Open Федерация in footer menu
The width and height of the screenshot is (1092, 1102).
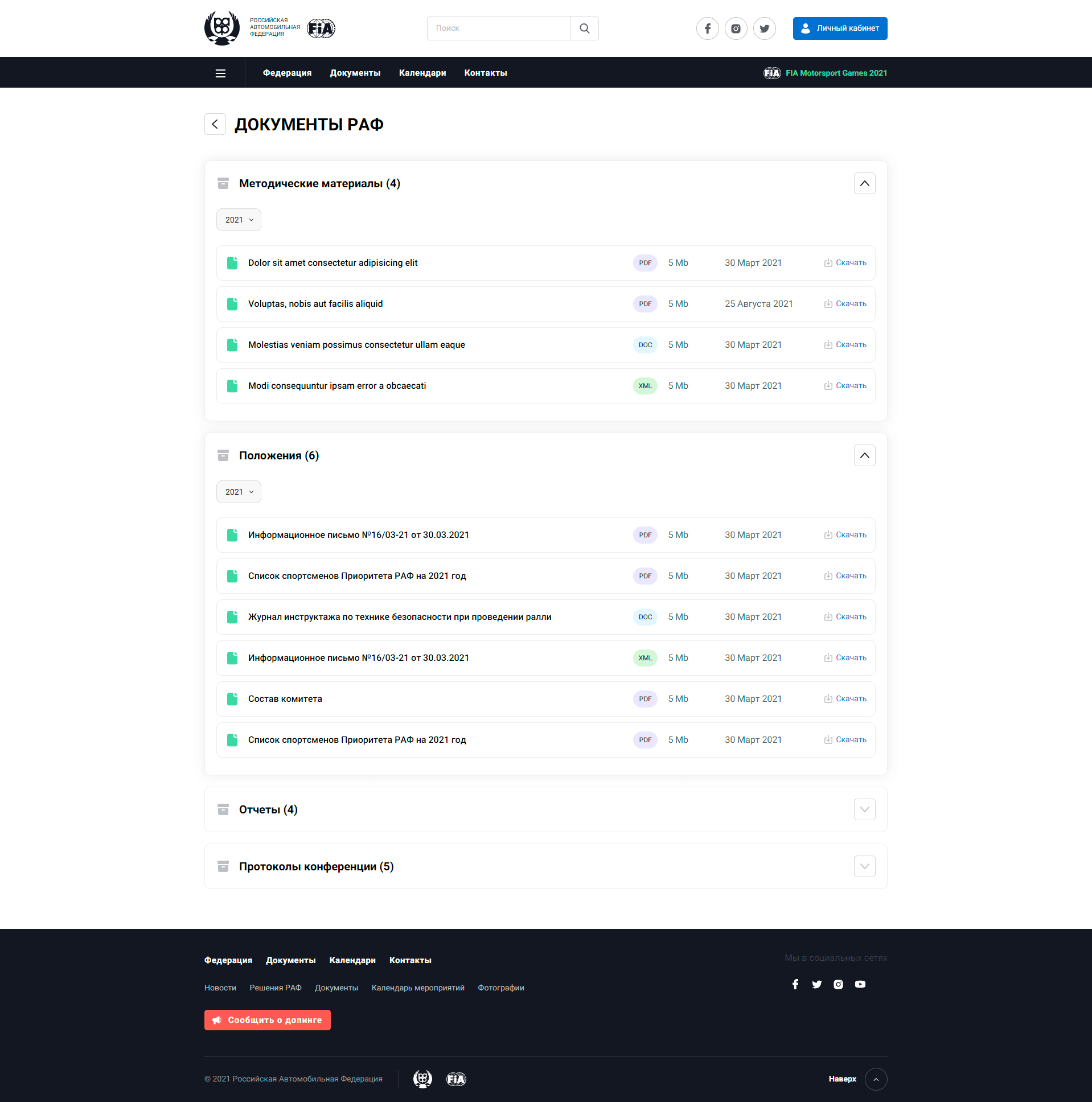228,960
